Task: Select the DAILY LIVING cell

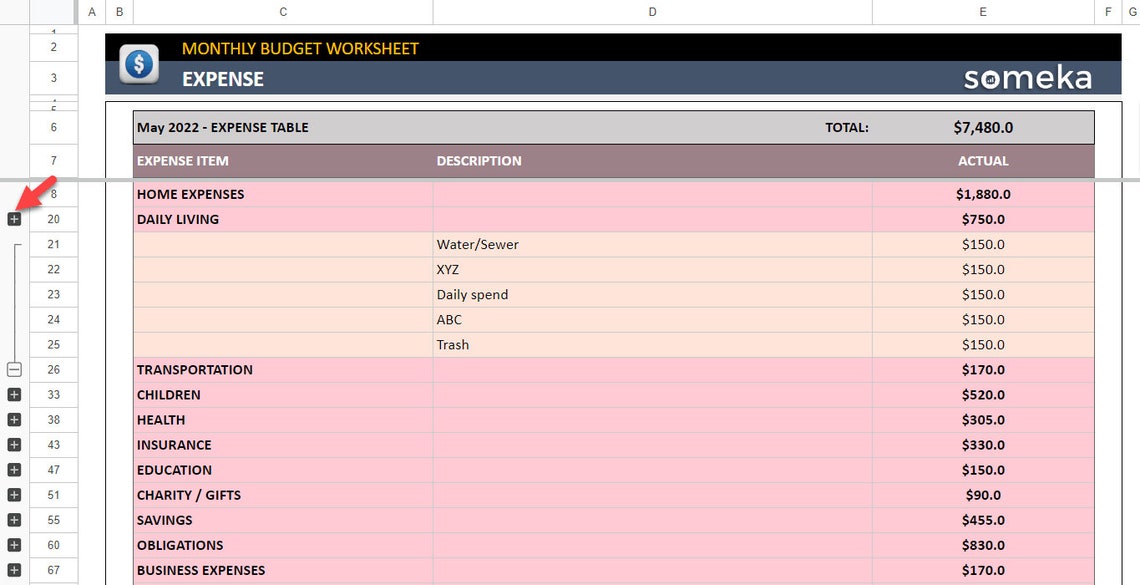Action: 283,219
